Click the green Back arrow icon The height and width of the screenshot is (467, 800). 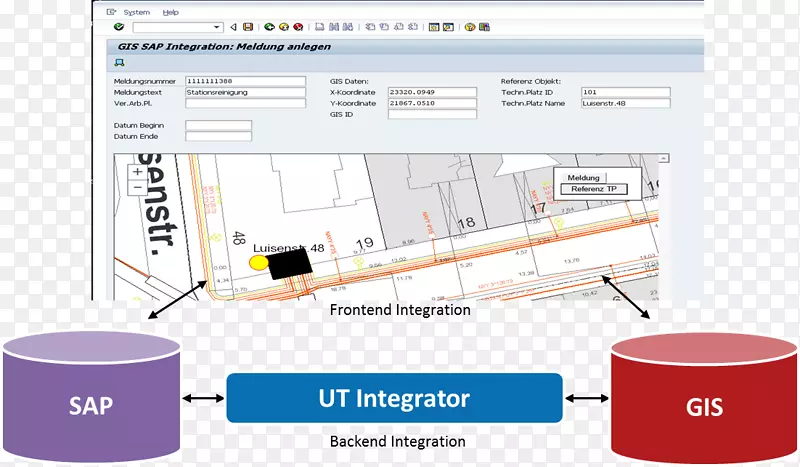[x=269, y=27]
